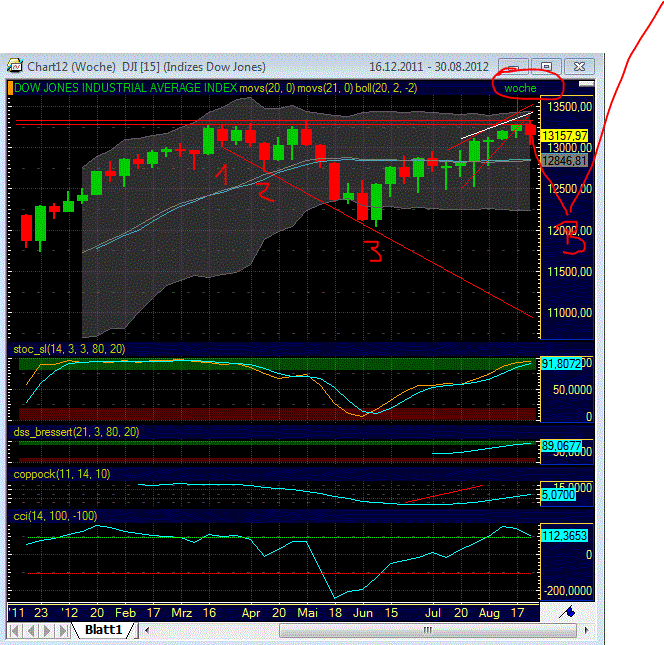Screen dimensions: 664x645
Task: Click the orange bar left of DOW JONES title
Action: (x=11, y=88)
